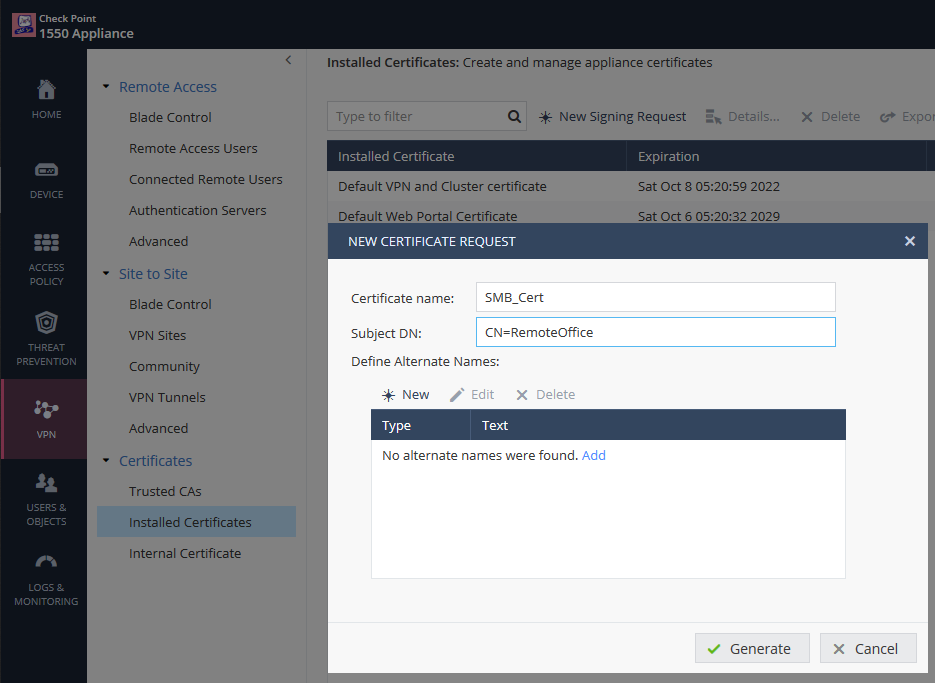Close the New Certificate Request dialog
The image size is (935, 683).
point(909,241)
